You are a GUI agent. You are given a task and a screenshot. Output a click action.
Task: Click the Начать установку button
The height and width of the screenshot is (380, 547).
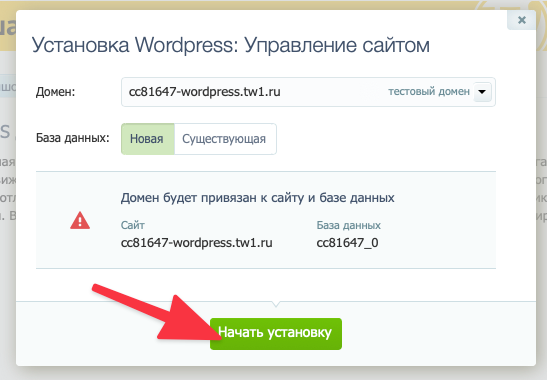[276, 334]
